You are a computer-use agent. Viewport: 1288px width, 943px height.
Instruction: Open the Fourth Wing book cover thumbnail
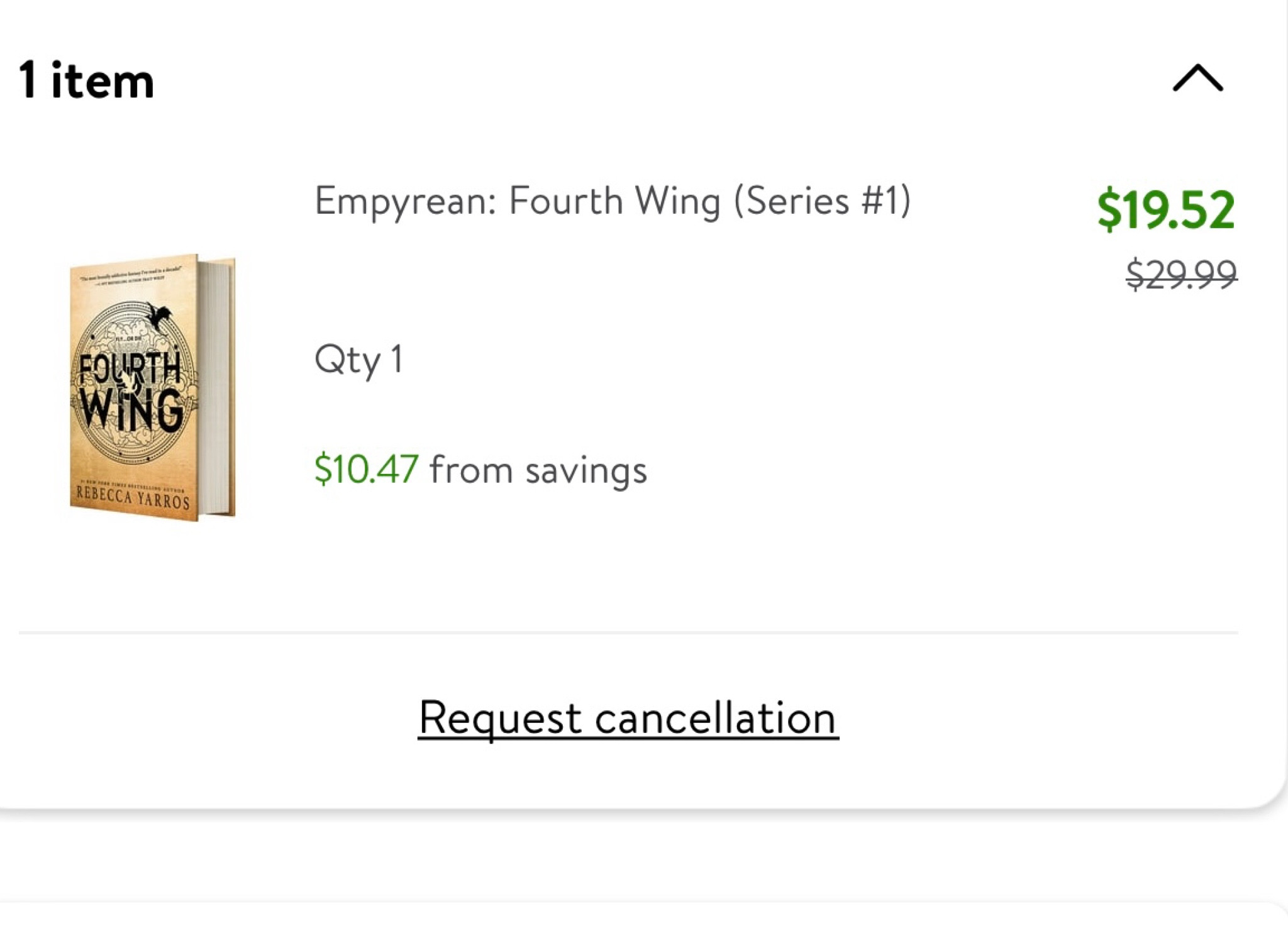coord(151,387)
